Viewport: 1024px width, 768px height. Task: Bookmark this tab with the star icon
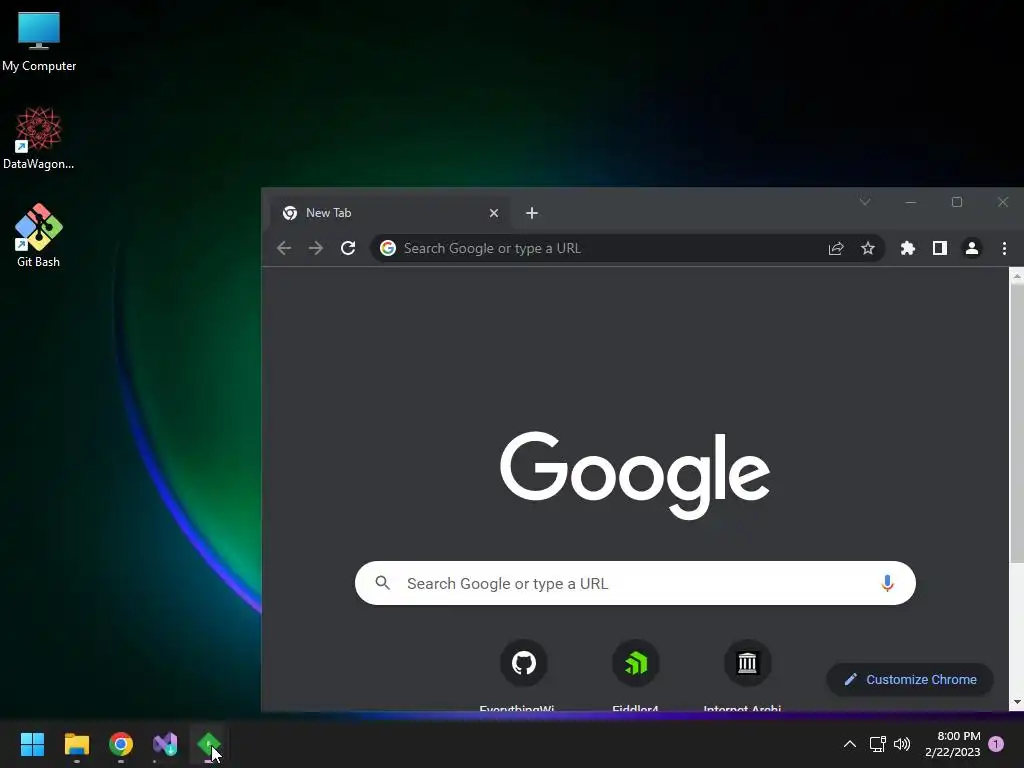click(867, 248)
